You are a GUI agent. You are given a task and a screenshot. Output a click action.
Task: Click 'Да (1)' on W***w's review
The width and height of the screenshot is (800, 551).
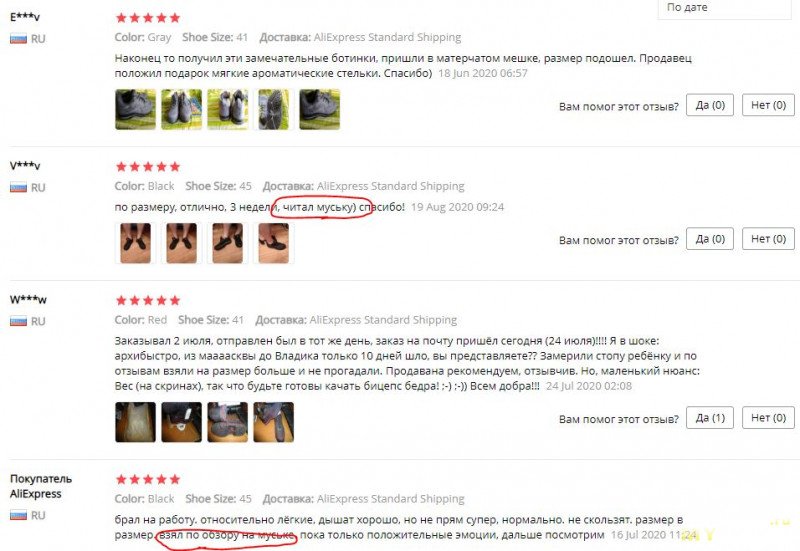pos(710,418)
